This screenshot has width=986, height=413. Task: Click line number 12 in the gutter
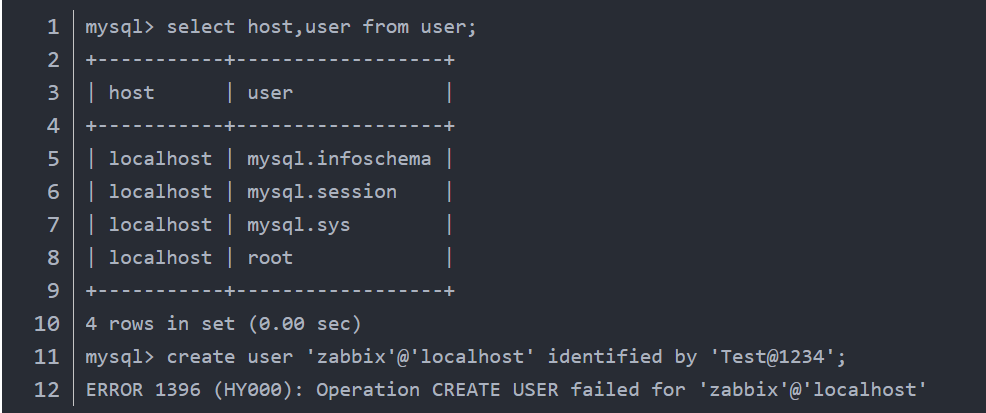(x=46, y=390)
